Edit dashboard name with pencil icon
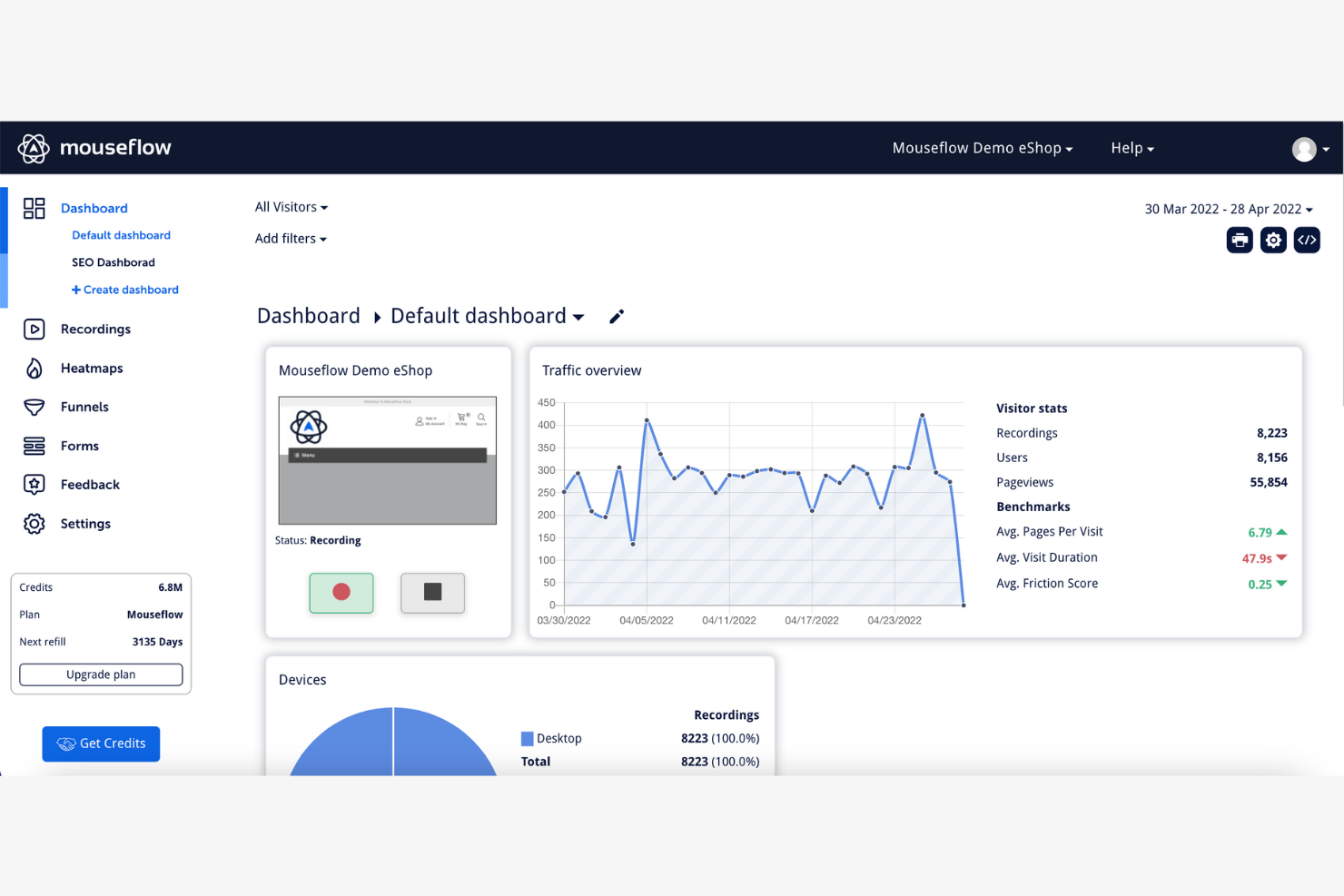Screen dimensions: 1344x896 pyautogui.click(x=617, y=316)
